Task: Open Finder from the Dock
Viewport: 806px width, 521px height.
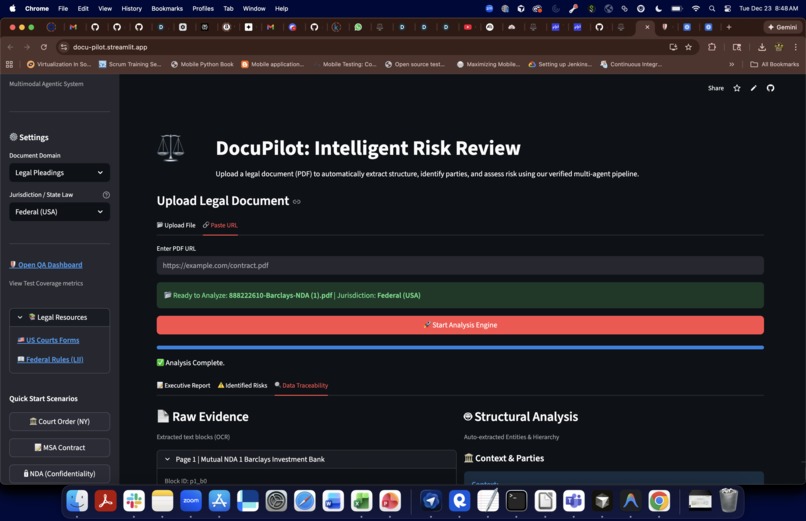Action: pos(77,500)
